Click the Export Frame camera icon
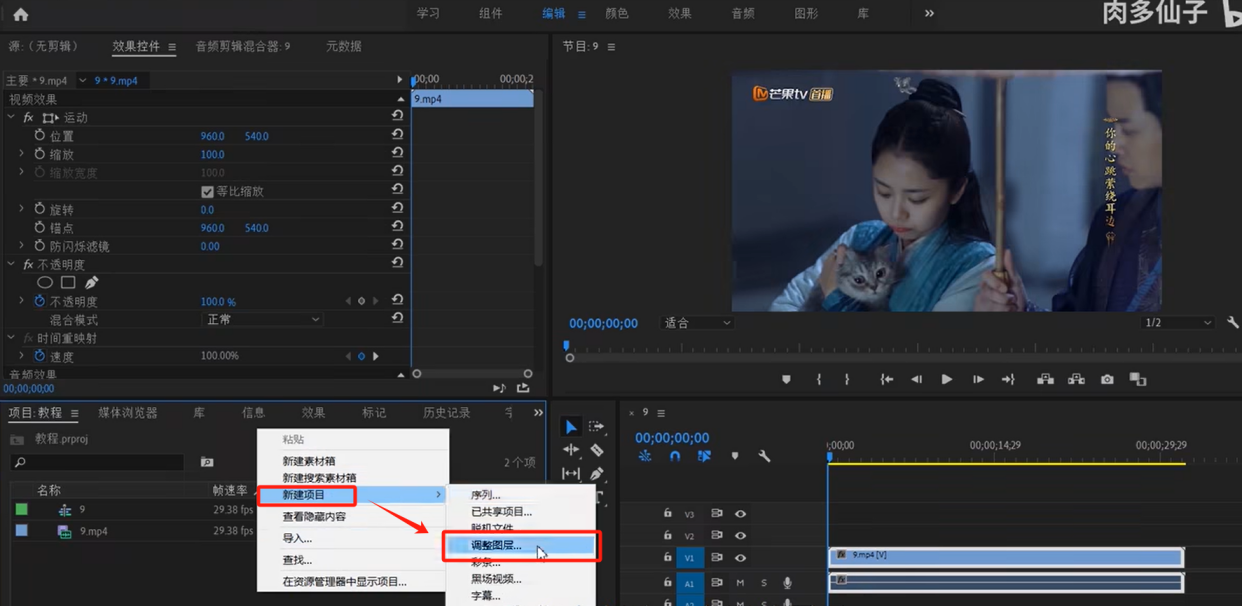This screenshot has width=1242, height=606. pos(1107,379)
